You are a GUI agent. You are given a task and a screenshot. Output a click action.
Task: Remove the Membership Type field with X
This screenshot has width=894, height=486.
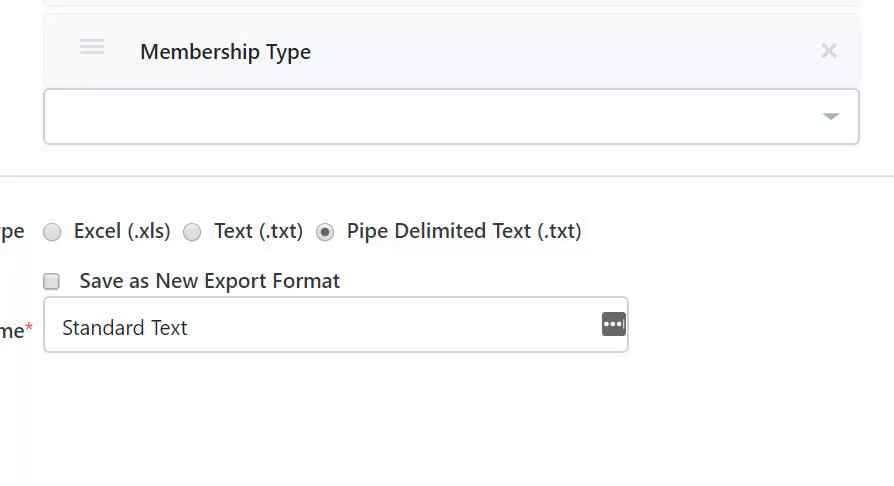(828, 51)
